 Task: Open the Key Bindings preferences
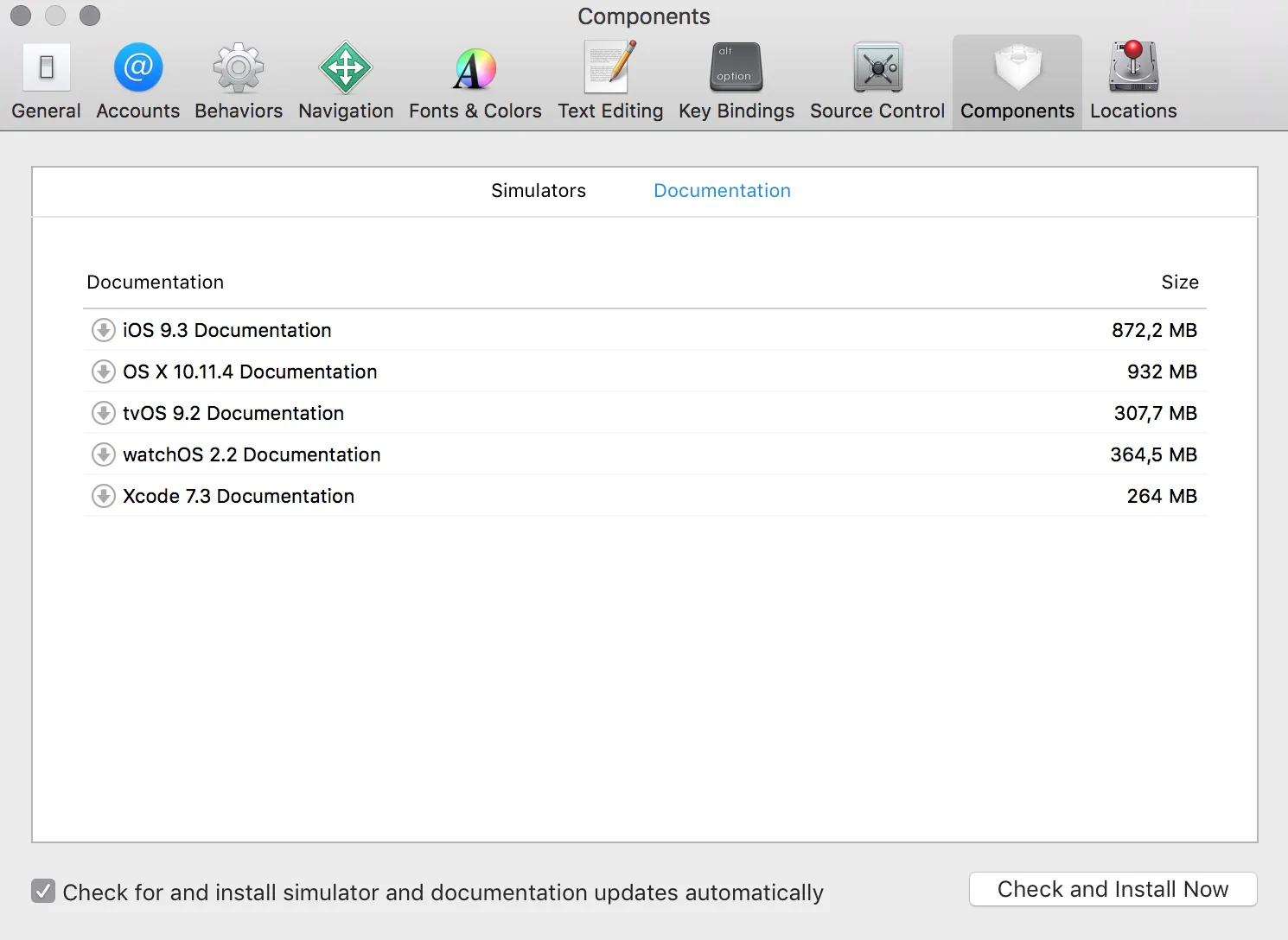tap(736, 82)
